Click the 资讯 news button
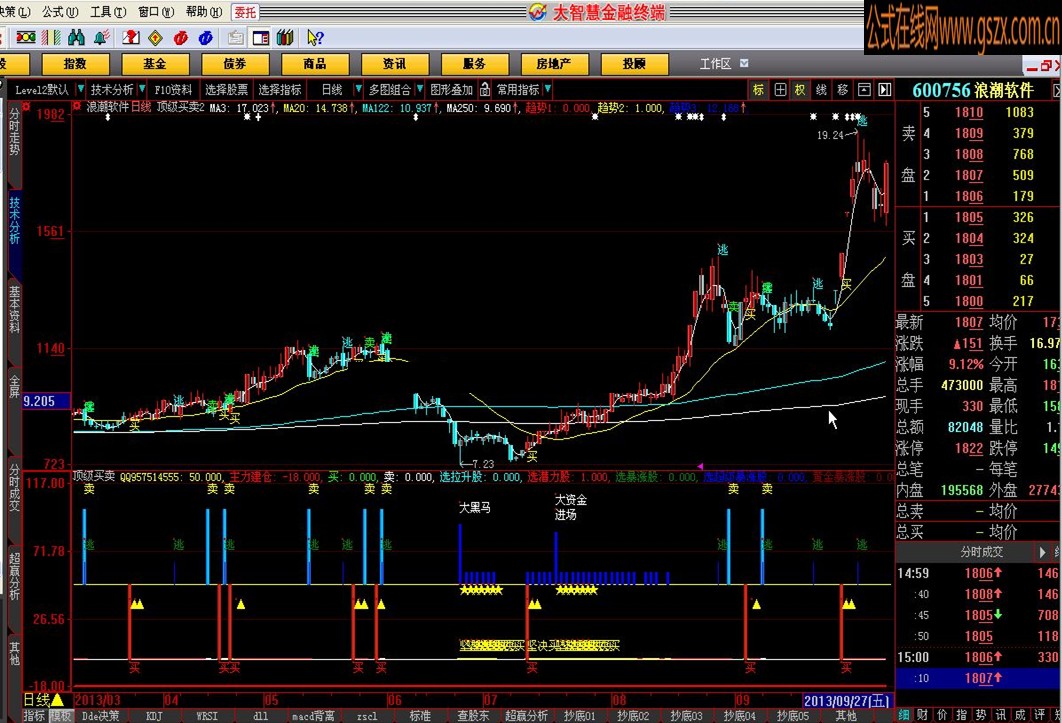Image resolution: width=1062 pixels, height=723 pixels. (394, 64)
